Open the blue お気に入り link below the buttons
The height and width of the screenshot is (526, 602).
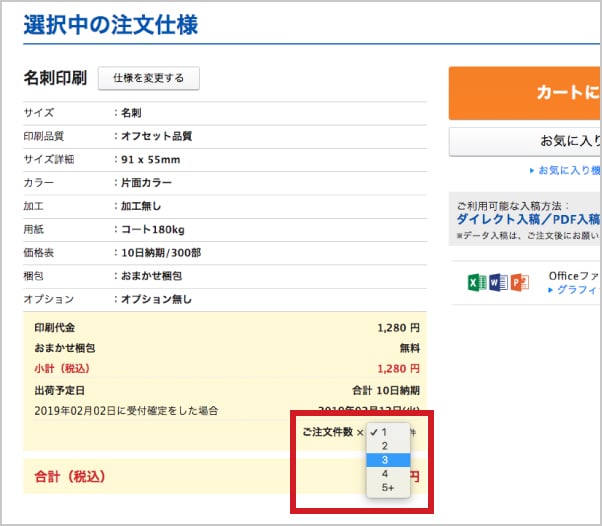tap(569, 171)
